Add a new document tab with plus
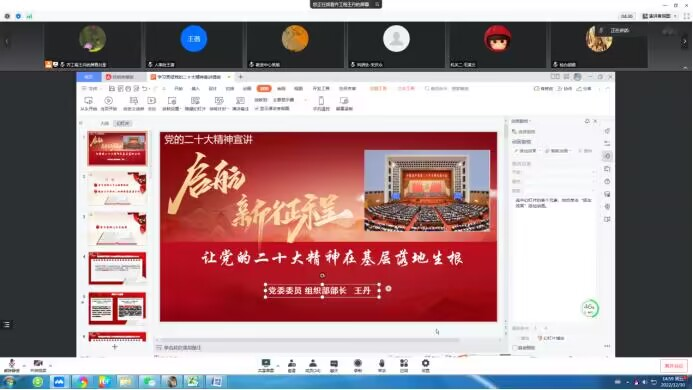The width and height of the screenshot is (693, 390). [x=240, y=77]
